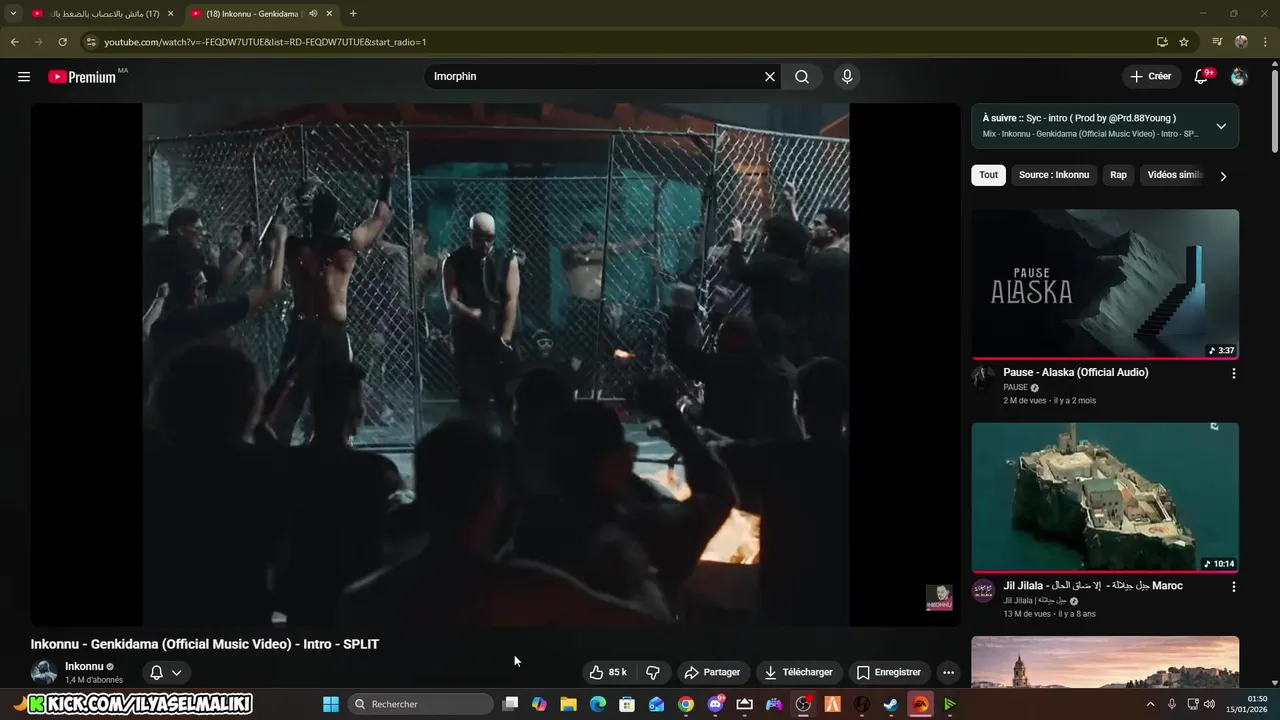Open more actions ellipsis under video

[x=948, y=672]
